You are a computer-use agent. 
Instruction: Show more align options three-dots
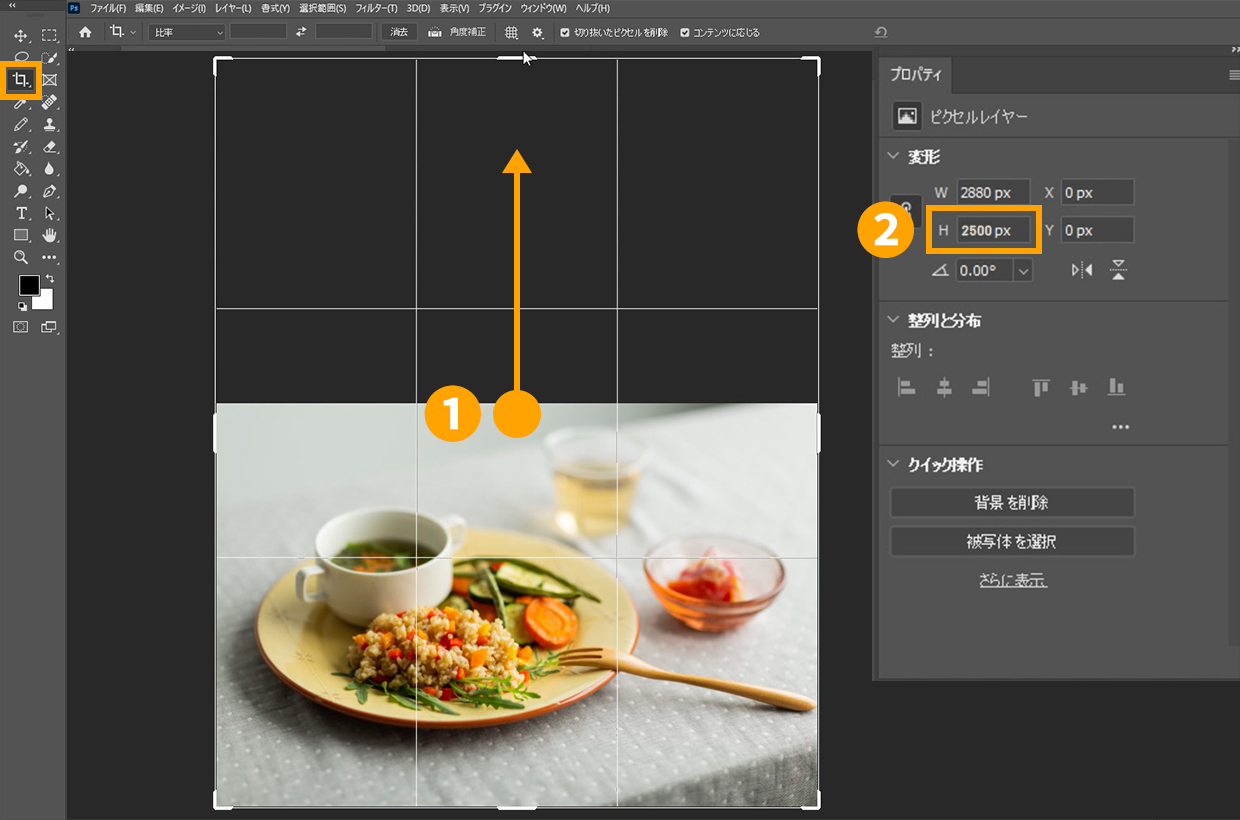(x=1120, y=427)
